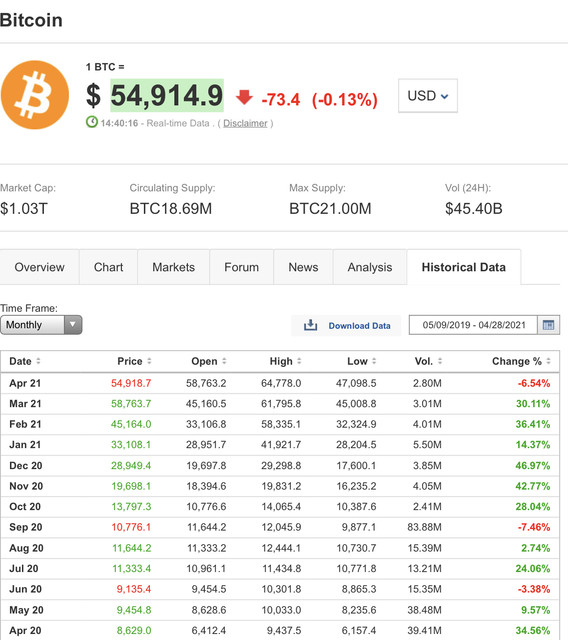
Task: Open the USD currency dropdown
Action: (428, 96)
